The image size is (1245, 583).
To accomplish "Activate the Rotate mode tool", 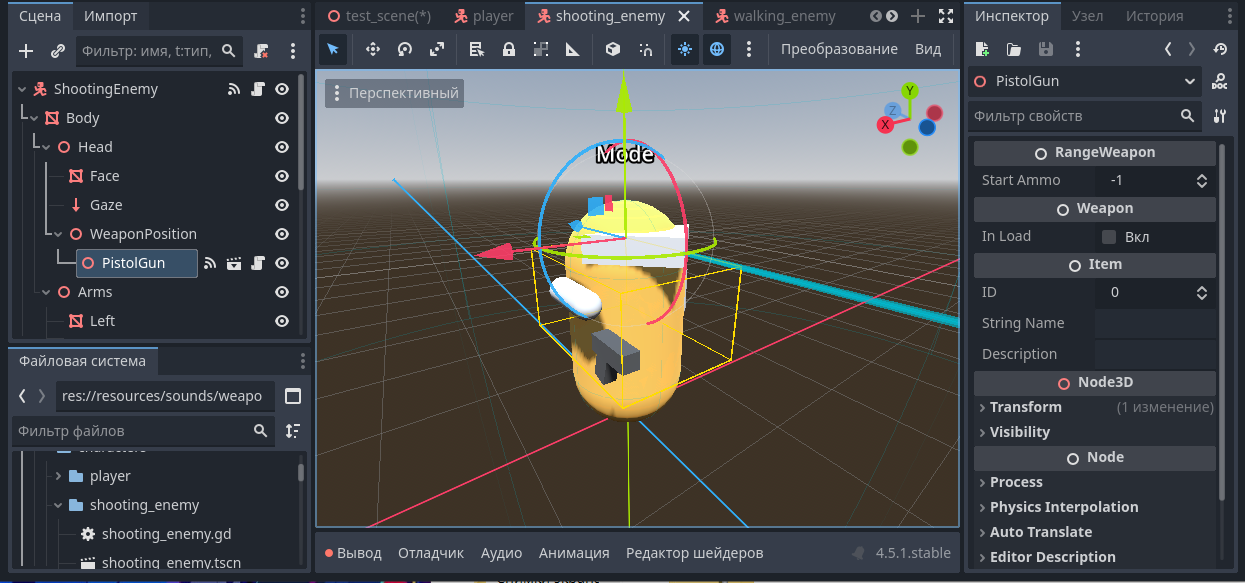I will click(x=405, y=49).
